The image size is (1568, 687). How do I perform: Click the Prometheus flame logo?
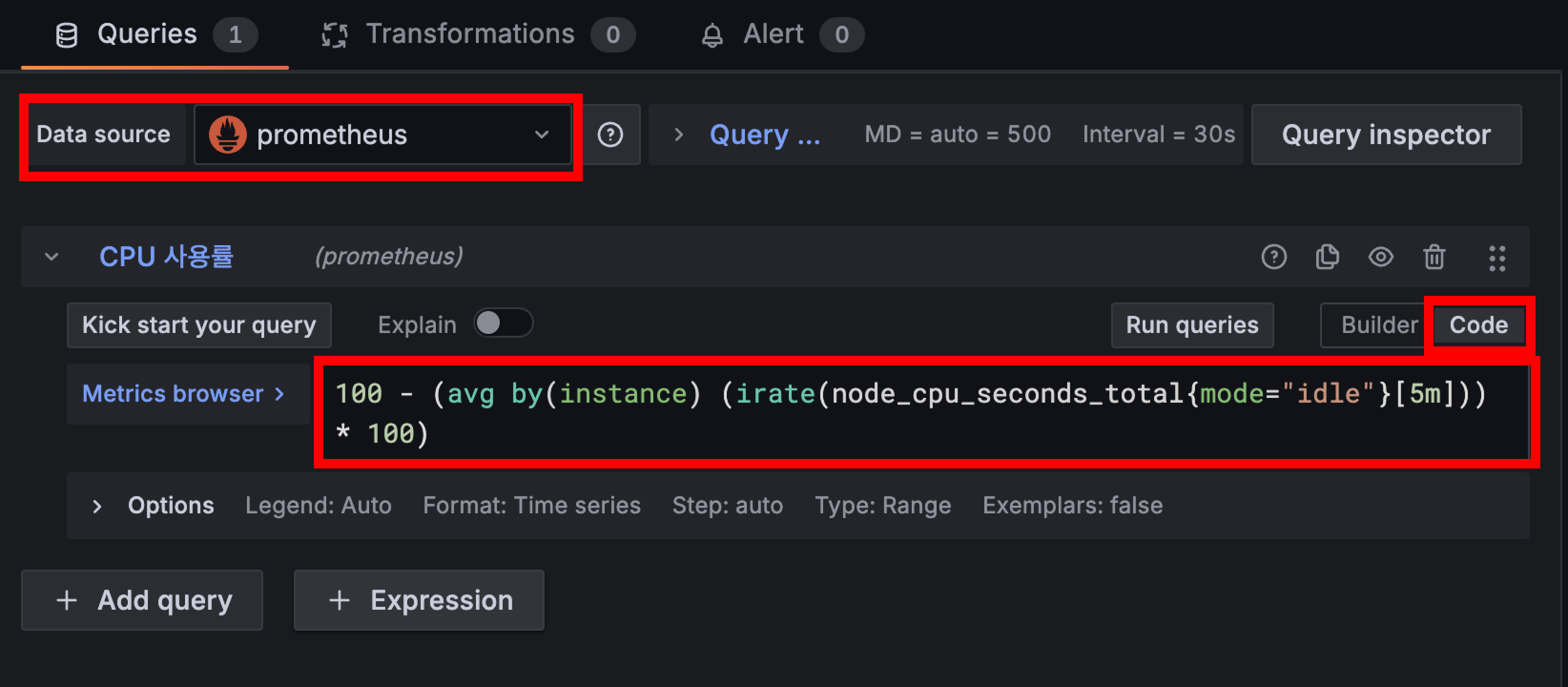tap(227, 135)
